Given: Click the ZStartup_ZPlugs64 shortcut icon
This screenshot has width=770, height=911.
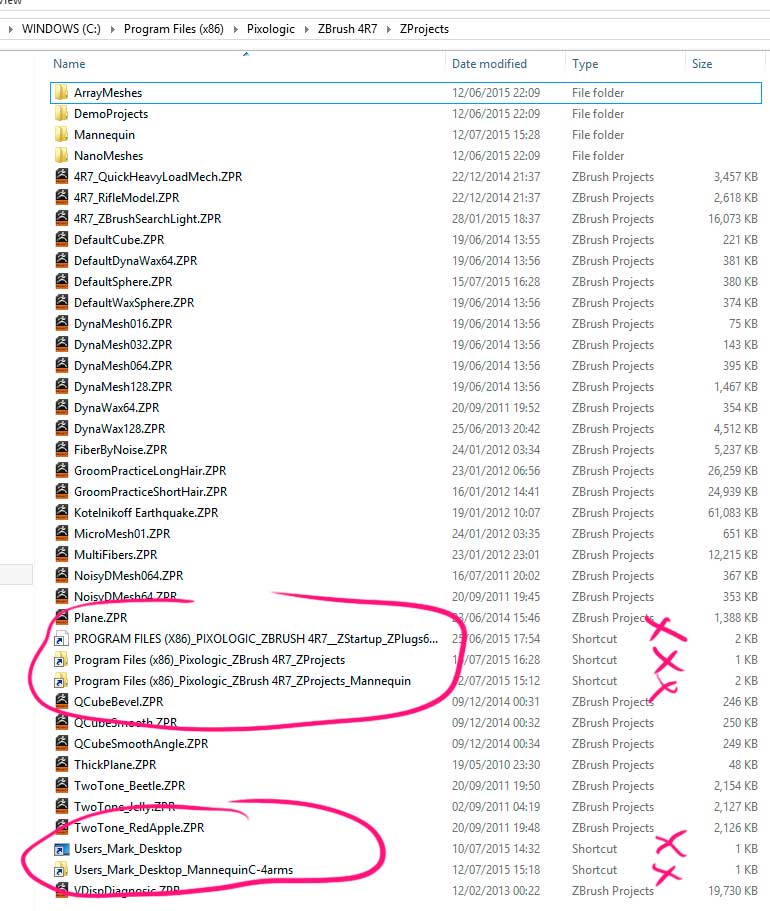Looking at the screenshot, I should [60, 639].
